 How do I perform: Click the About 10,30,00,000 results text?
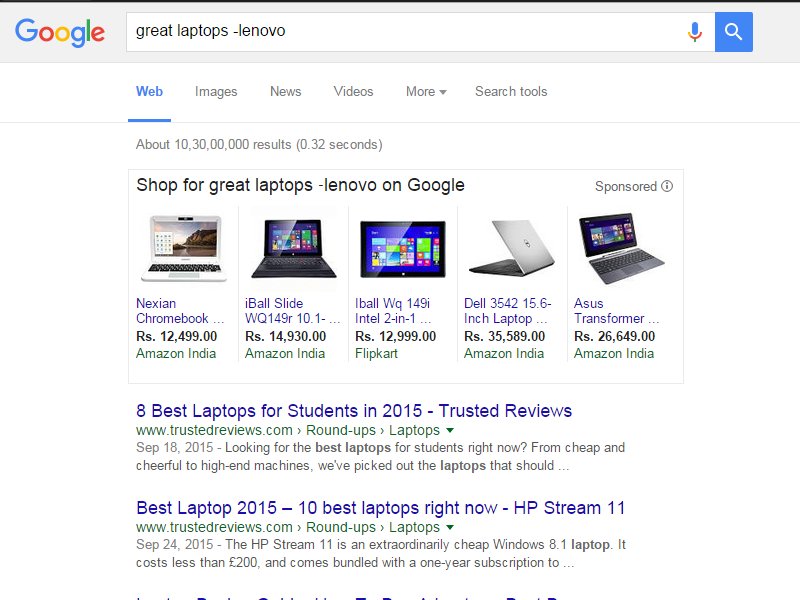(259, 144)
